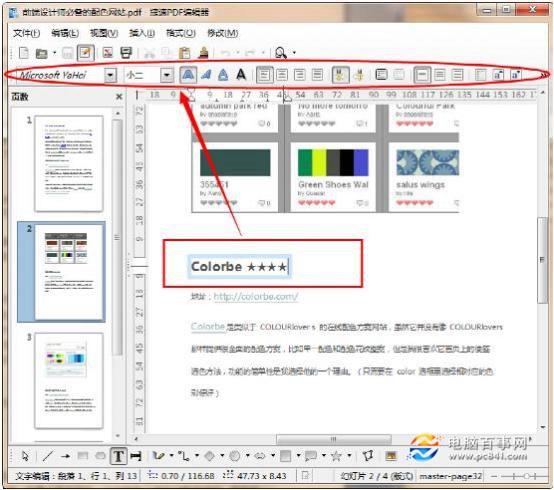Open the zoom magnifier tool
The image size is (554, 490).
[281, 53]
